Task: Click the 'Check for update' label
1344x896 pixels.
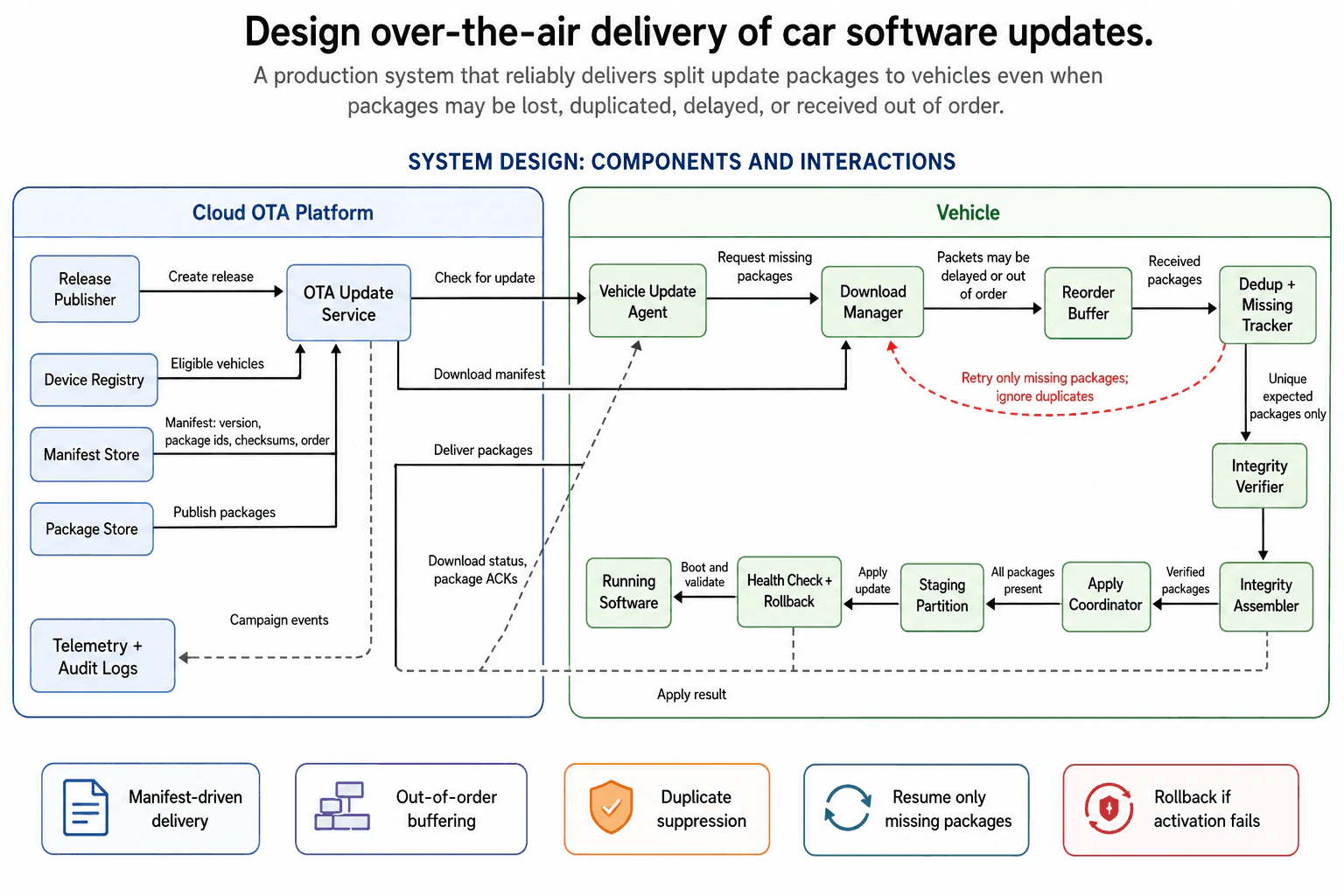Action: (485, 277)
